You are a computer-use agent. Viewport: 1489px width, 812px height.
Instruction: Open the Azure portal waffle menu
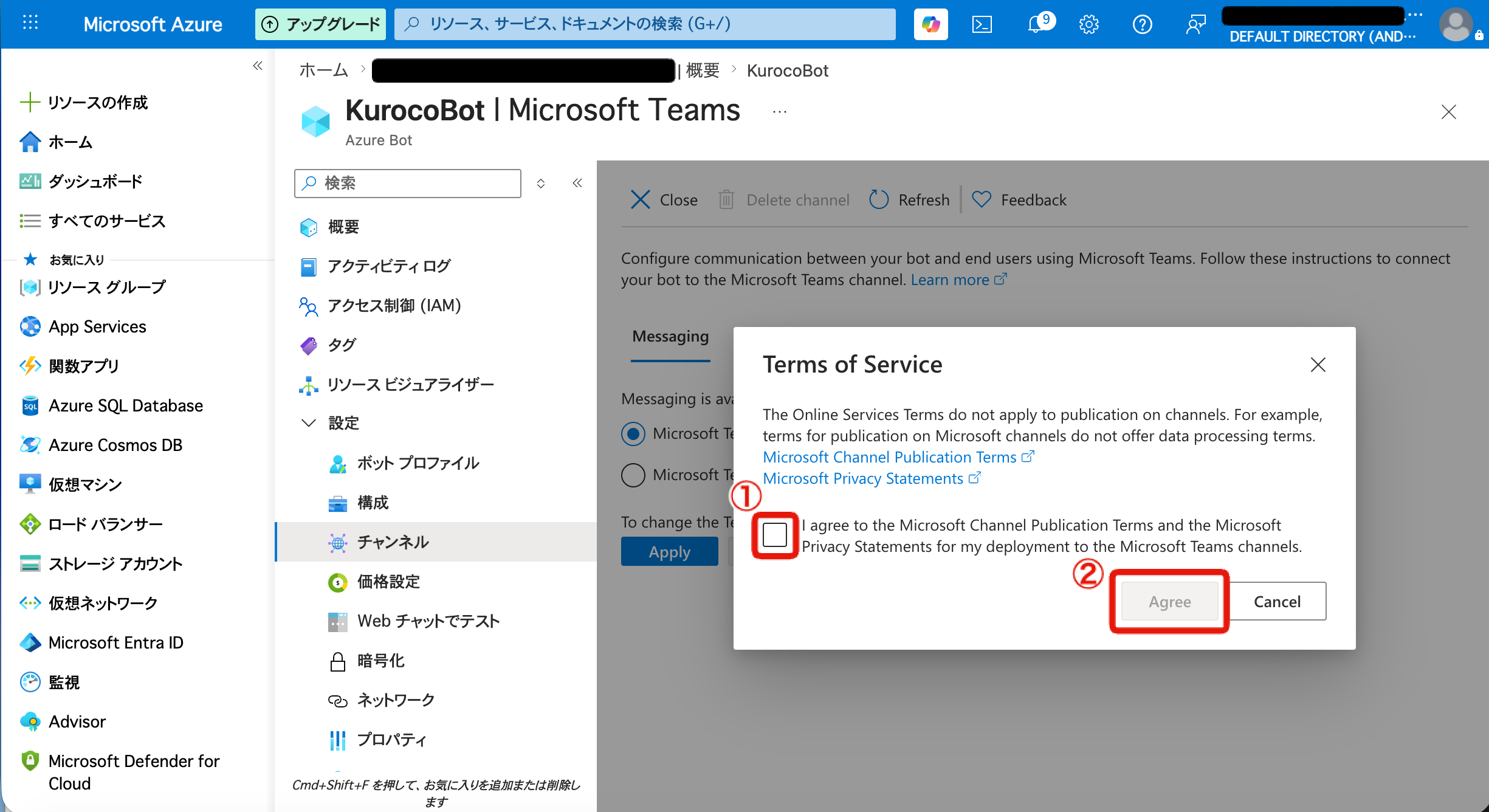coord(30,24)
